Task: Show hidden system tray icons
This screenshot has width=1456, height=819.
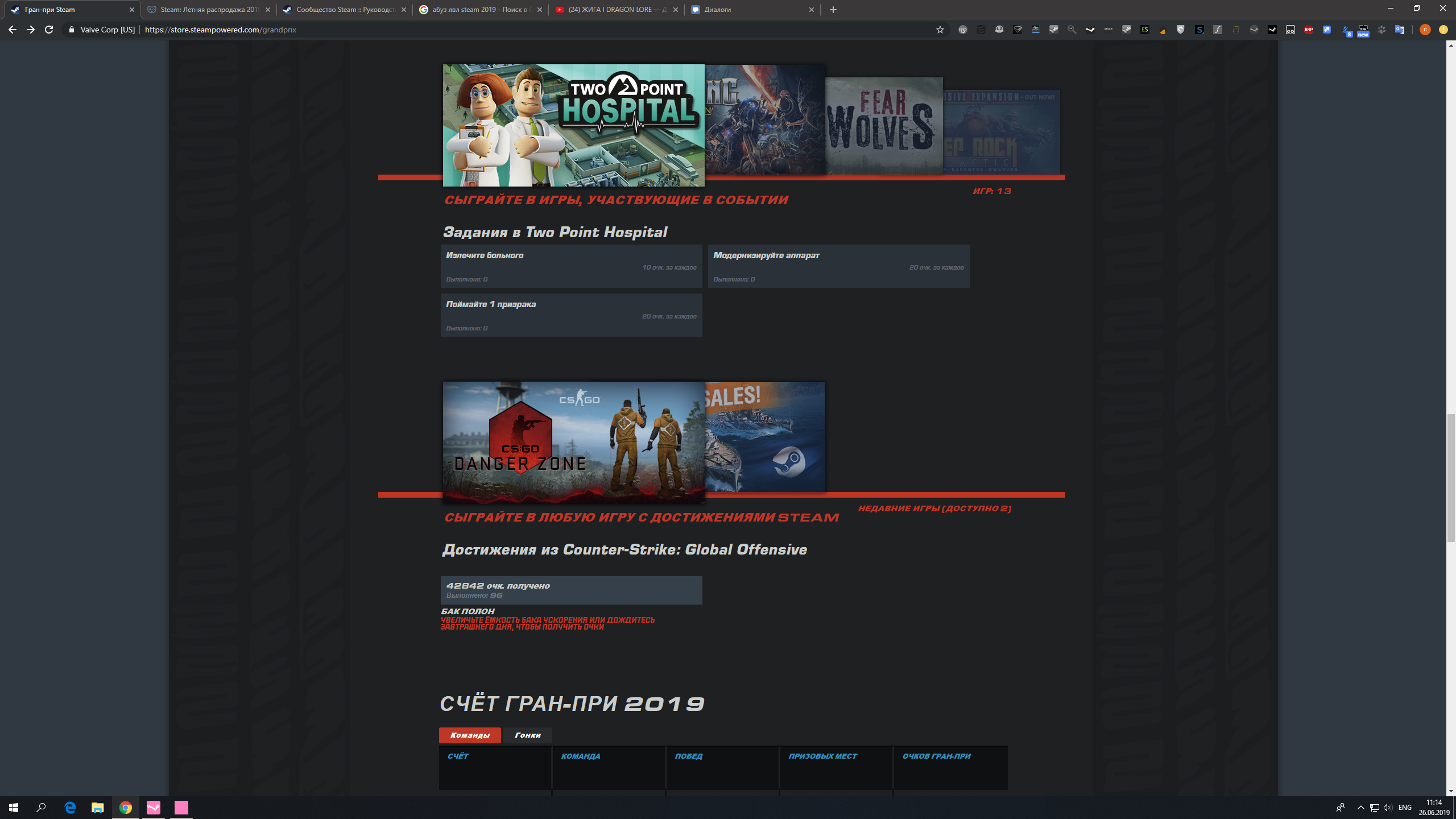Action: pyautogui.click(x=1360, y=808)
